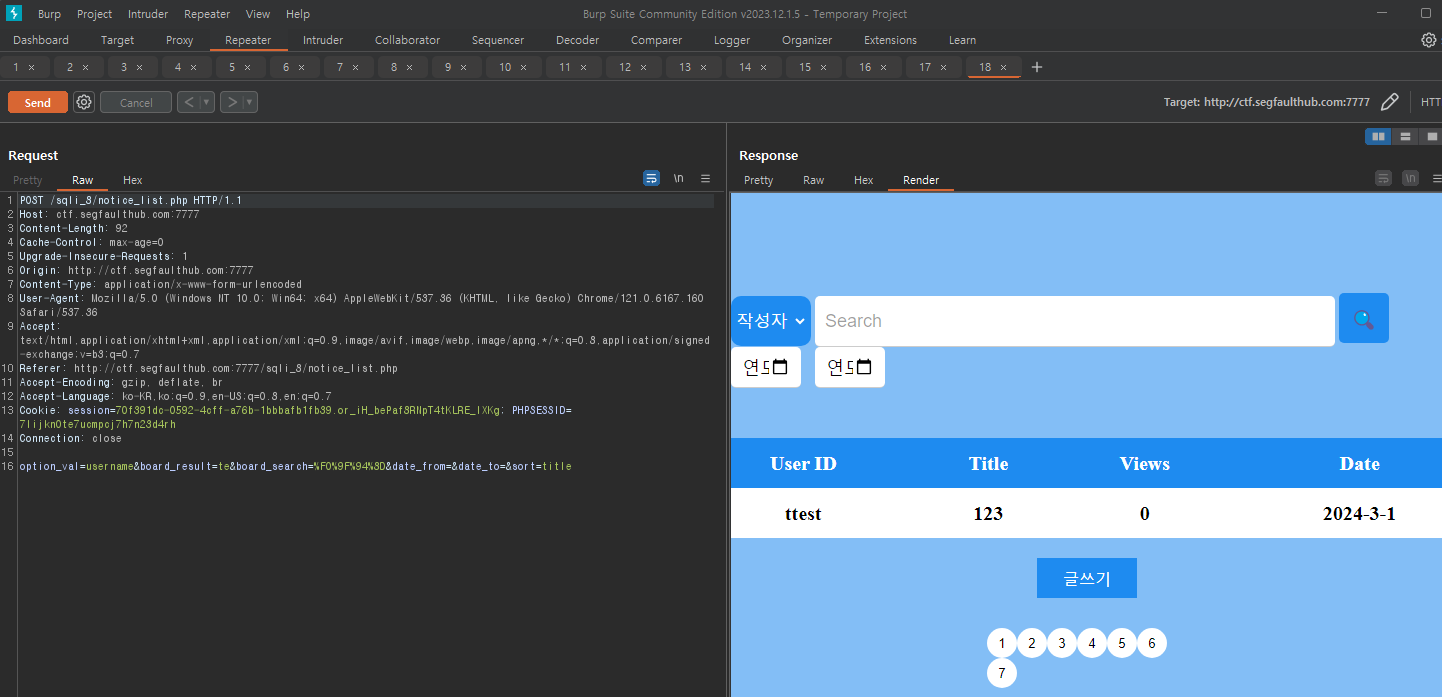Open the Hex tab in Response
Viewport: 1442px width, 697px height.
pyautogui.click(x=864, y=180)
